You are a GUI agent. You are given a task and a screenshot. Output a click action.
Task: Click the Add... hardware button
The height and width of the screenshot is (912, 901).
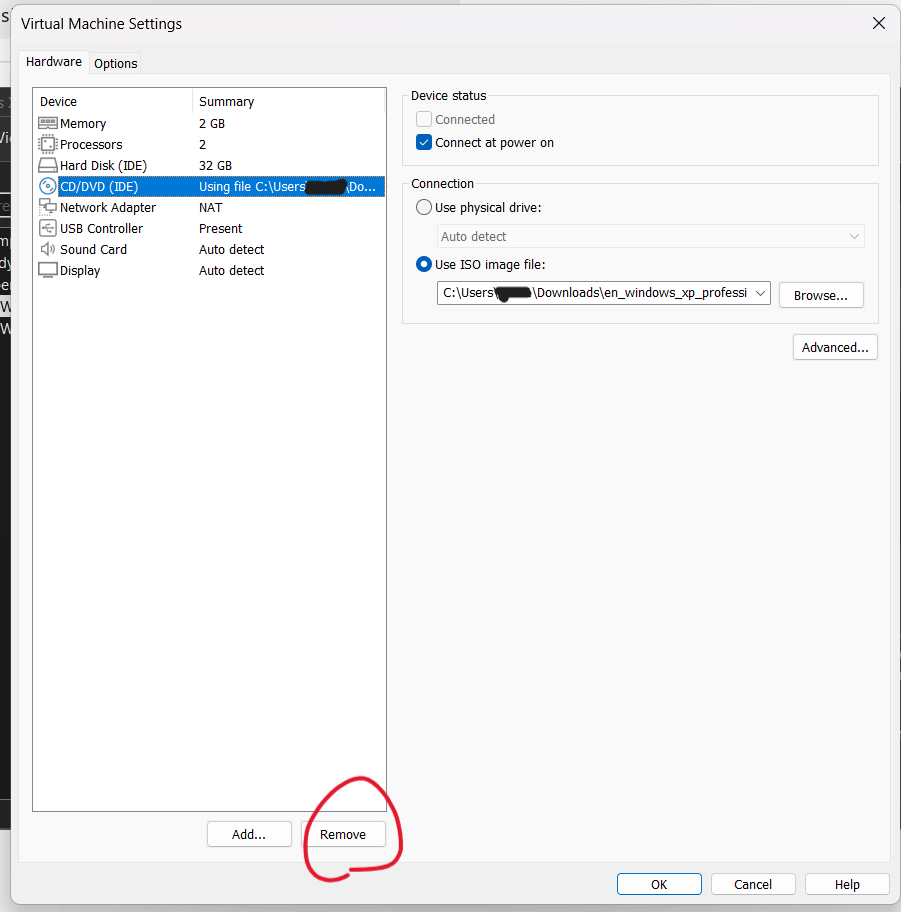[249, 834]
